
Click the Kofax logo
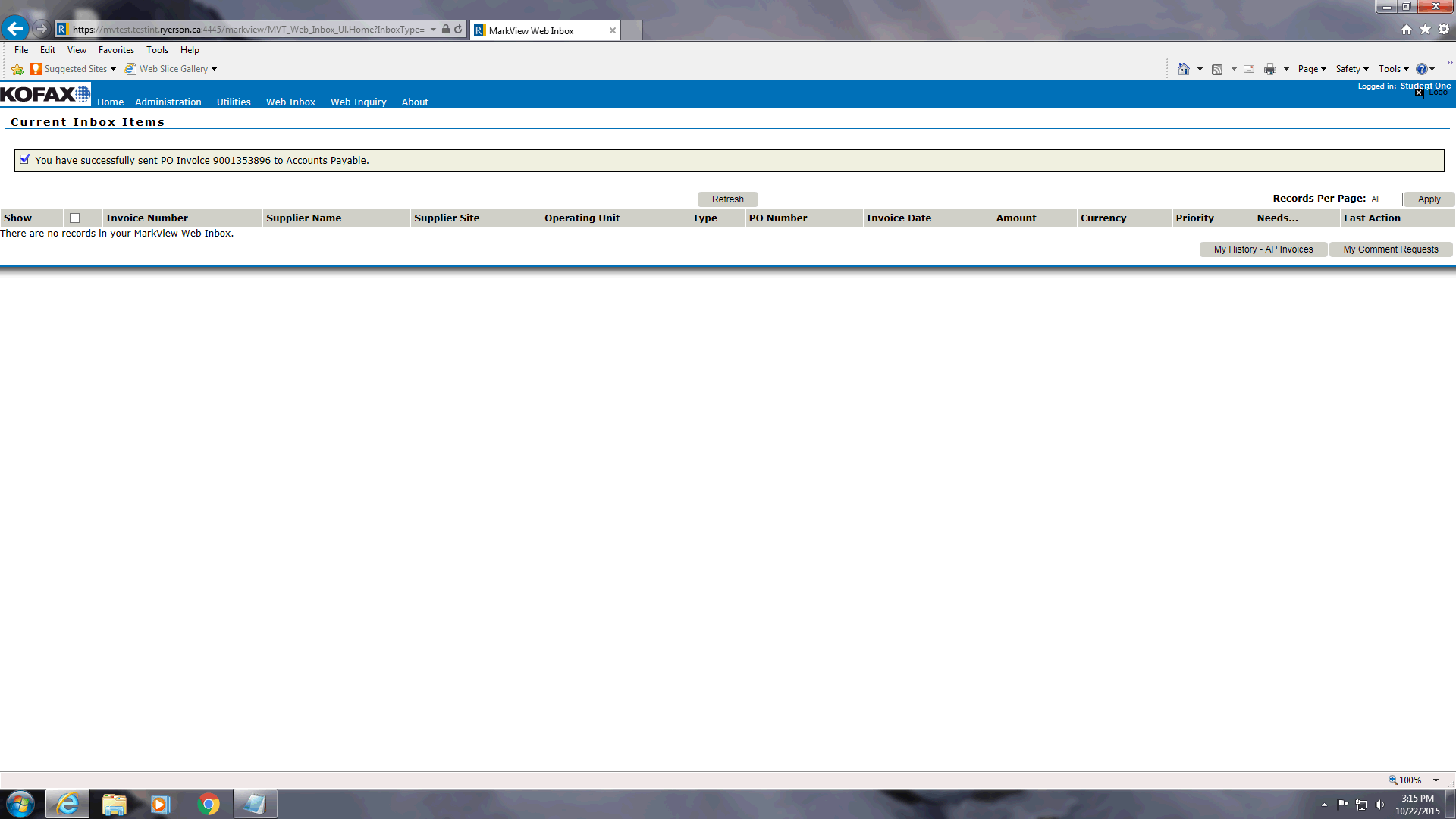(x=45, y=94)
